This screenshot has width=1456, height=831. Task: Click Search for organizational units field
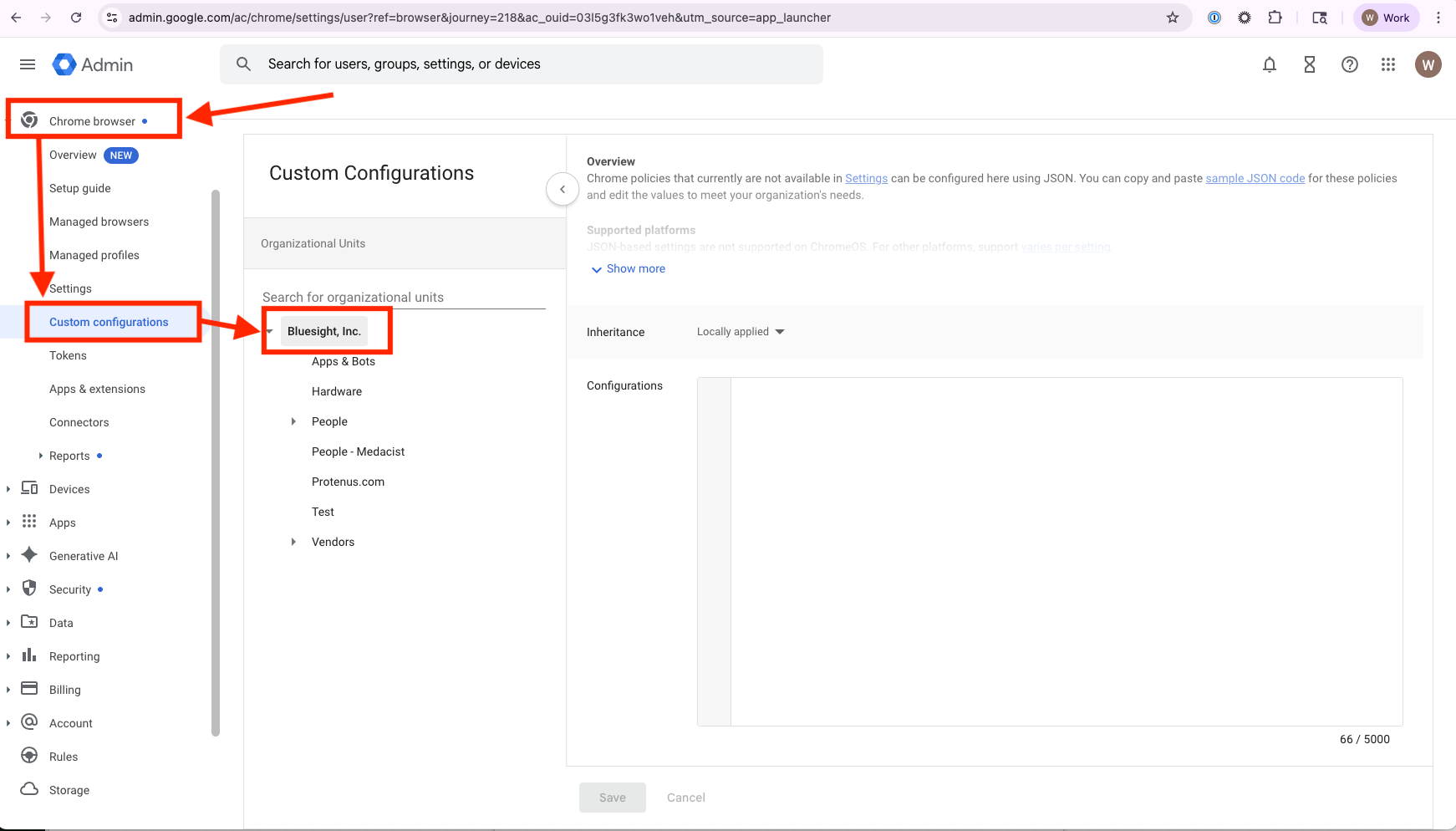pyautogui.click(x=404, y=297)
